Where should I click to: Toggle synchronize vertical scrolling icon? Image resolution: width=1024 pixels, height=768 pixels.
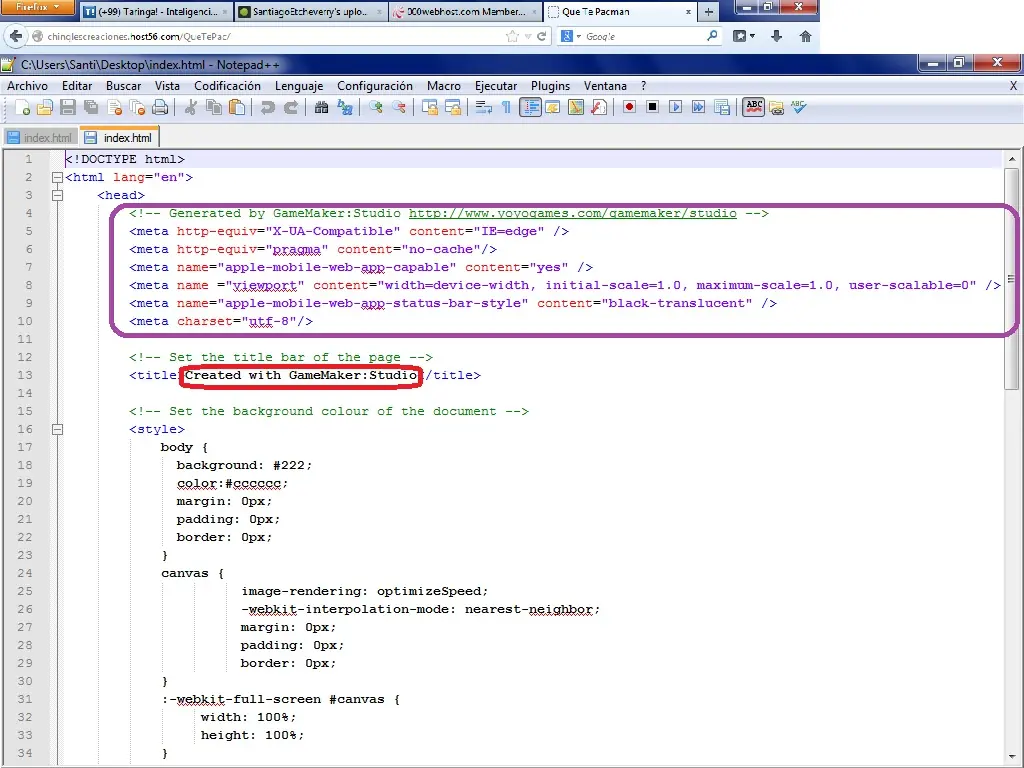(430, 107)
